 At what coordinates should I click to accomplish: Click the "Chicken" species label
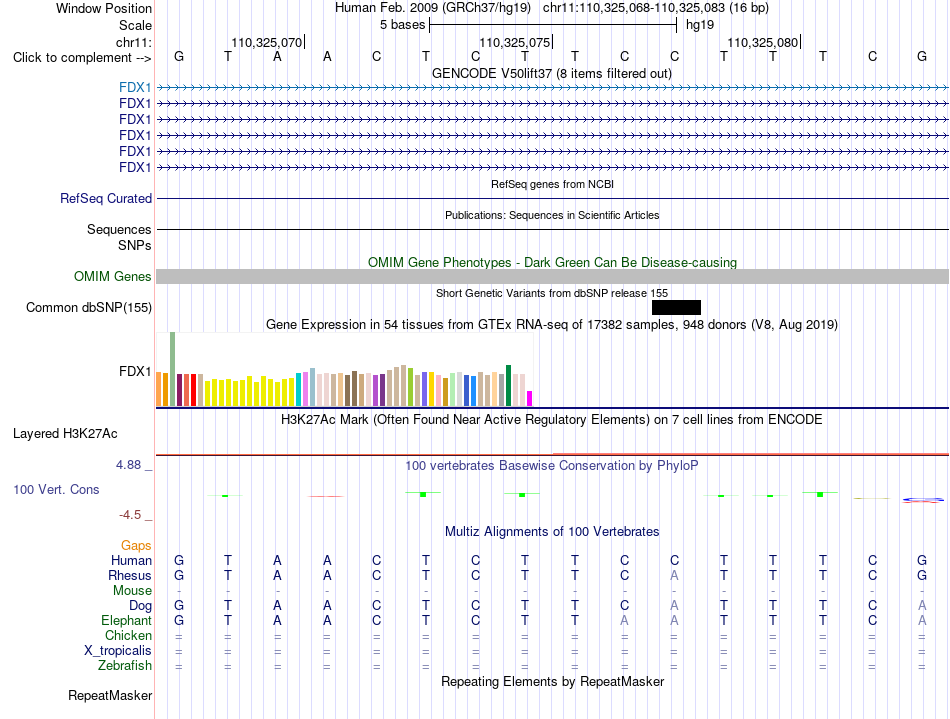128,635
